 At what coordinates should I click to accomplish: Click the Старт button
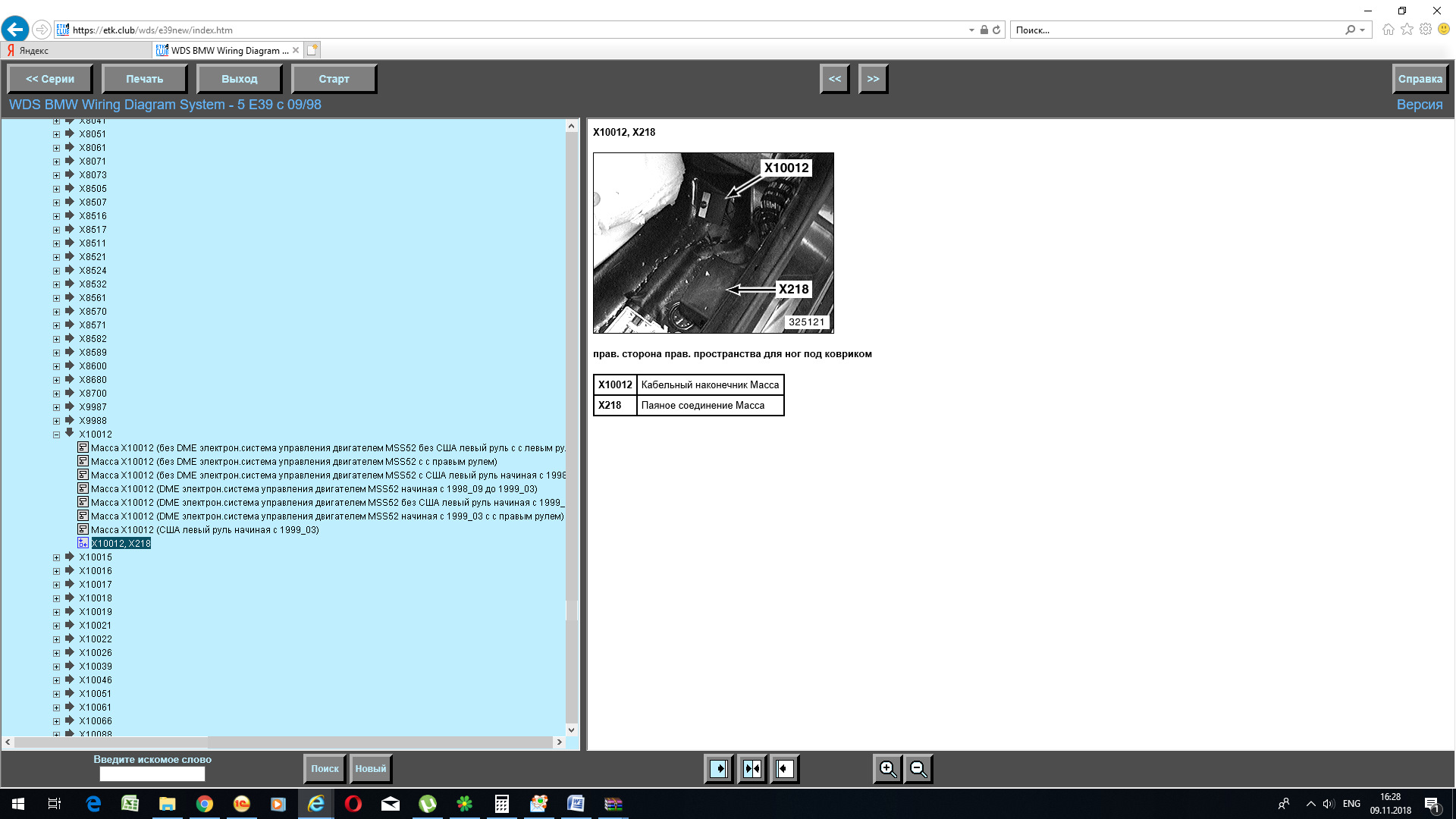point(334,79)
